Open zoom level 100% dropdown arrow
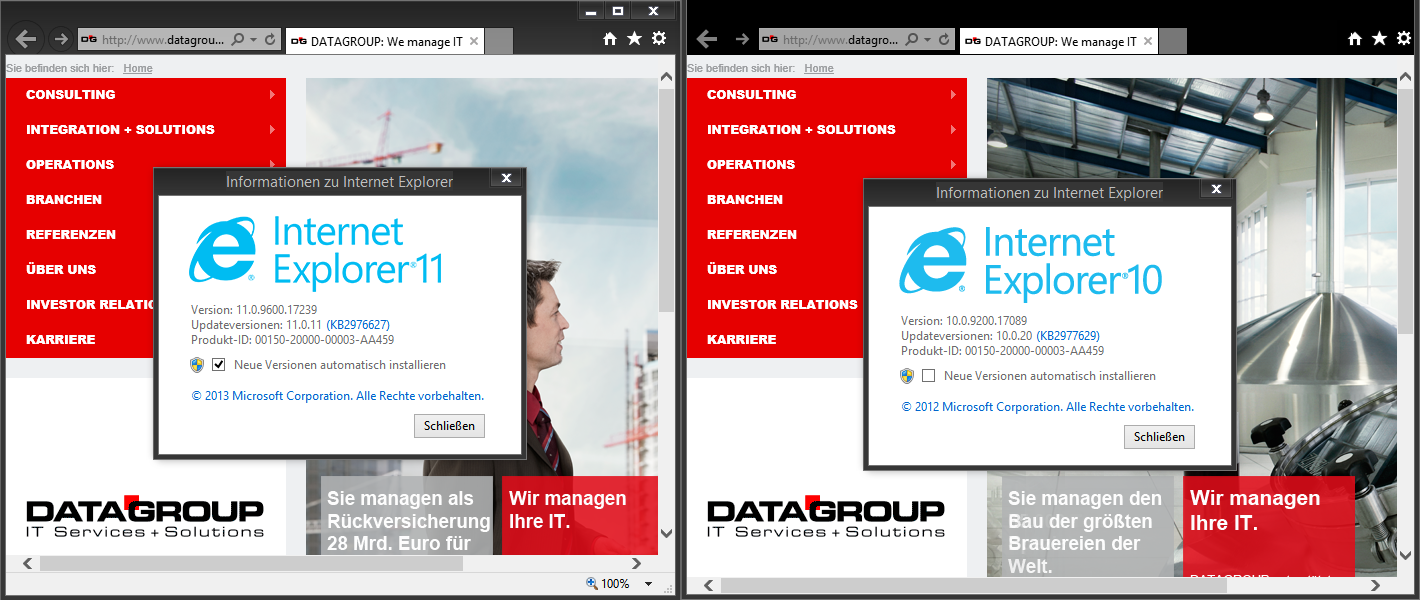The width and height of the screenshot is (1420, 600). [648, 584]
